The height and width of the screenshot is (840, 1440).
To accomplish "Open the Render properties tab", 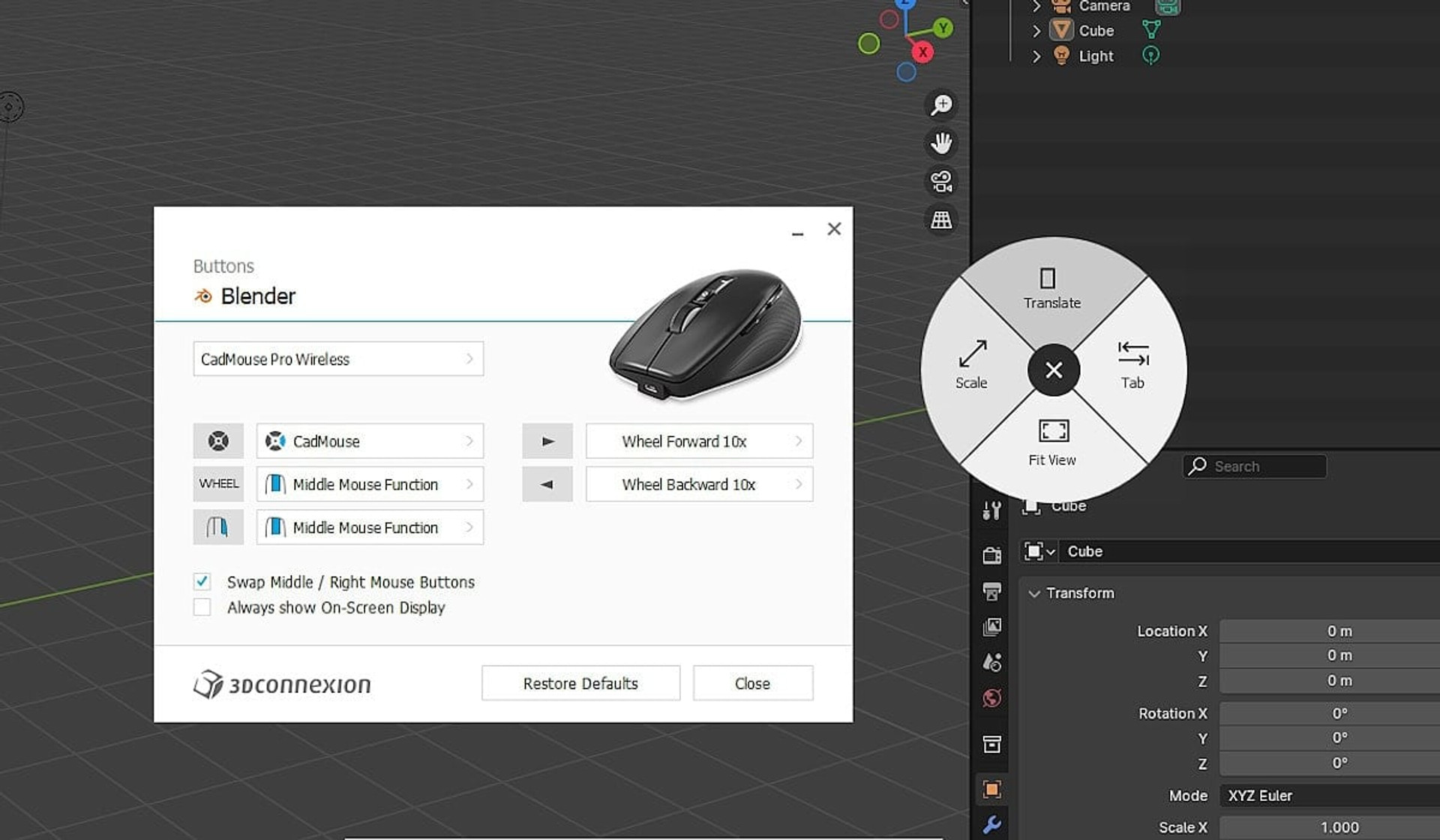I will [x=991, y=555].
